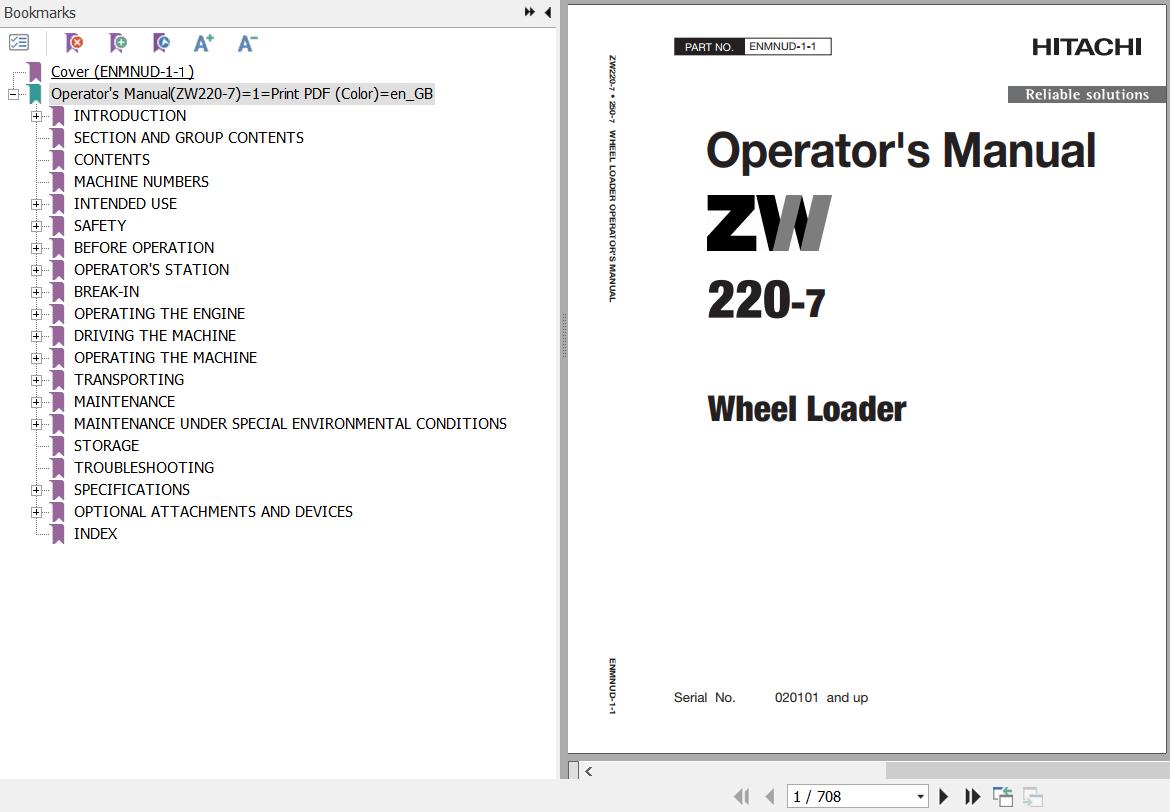Screen dimensions: 1170x812
Task: Click the add new bookmark icon
Action: 118,43
